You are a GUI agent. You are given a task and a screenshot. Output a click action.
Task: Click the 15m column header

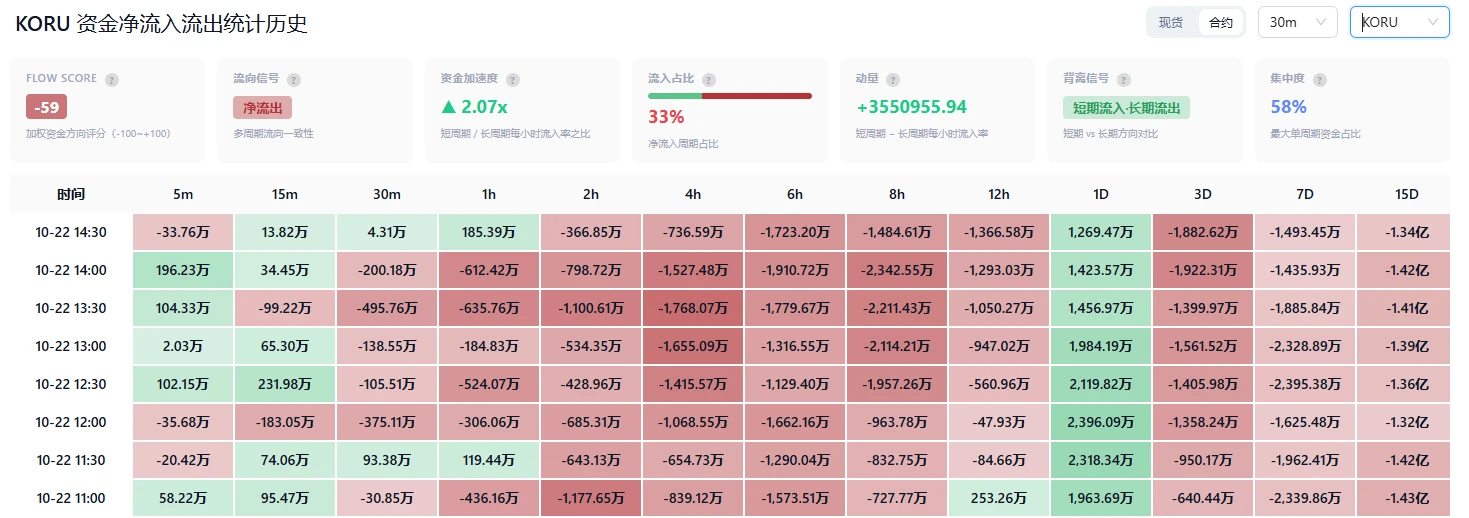click(285, 194)
